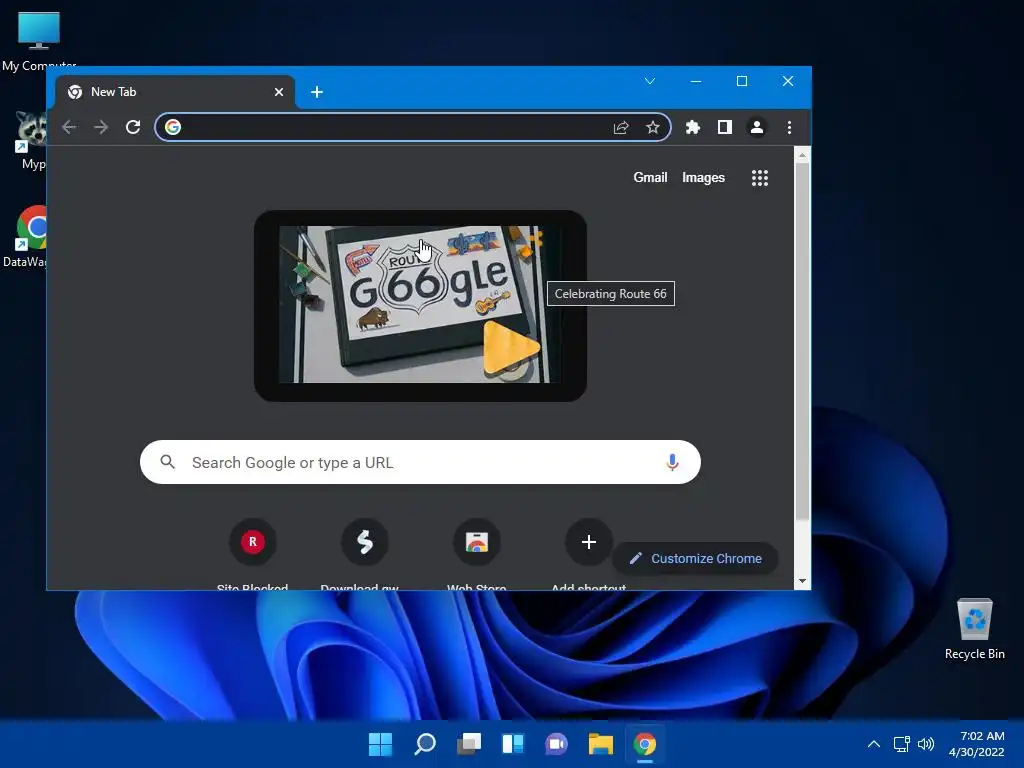Image resolution: width=1024 pixels, height=768 pixels.
Task: Open the Download shortcut tile
Action: 364,542
